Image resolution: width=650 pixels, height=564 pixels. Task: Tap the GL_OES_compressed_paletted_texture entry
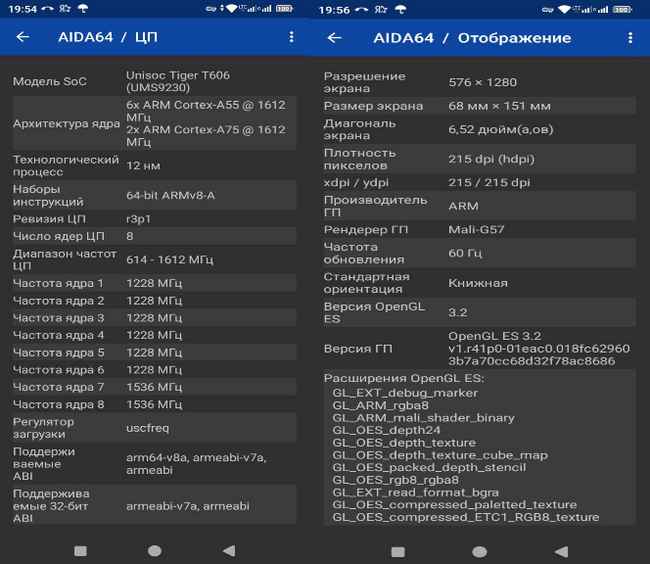click(x=454, y=504)
